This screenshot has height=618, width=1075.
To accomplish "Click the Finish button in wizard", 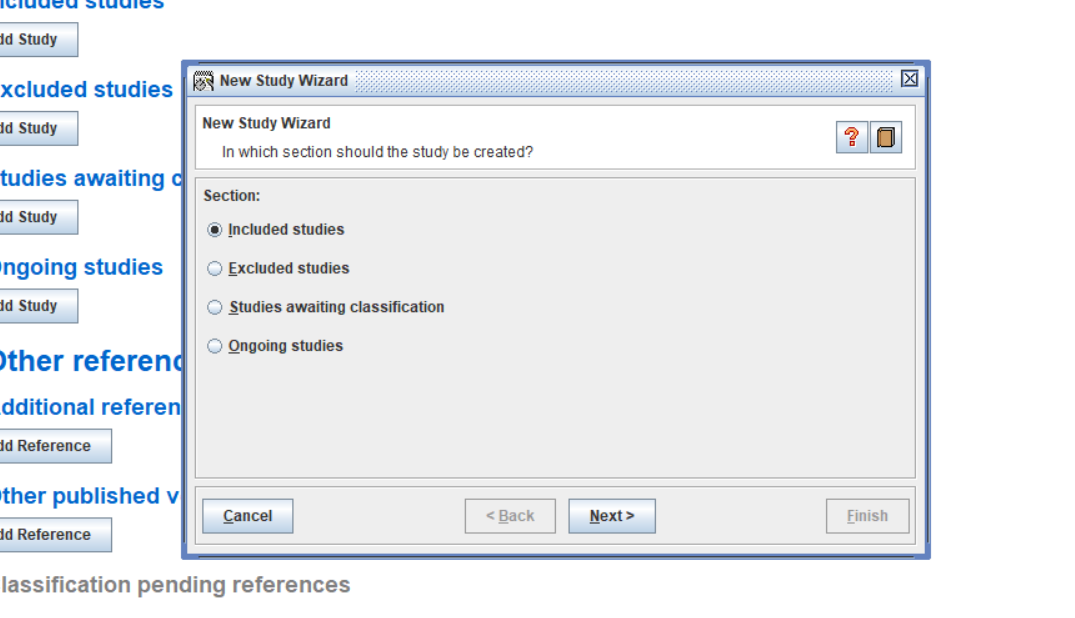I will tap(867, 516).
